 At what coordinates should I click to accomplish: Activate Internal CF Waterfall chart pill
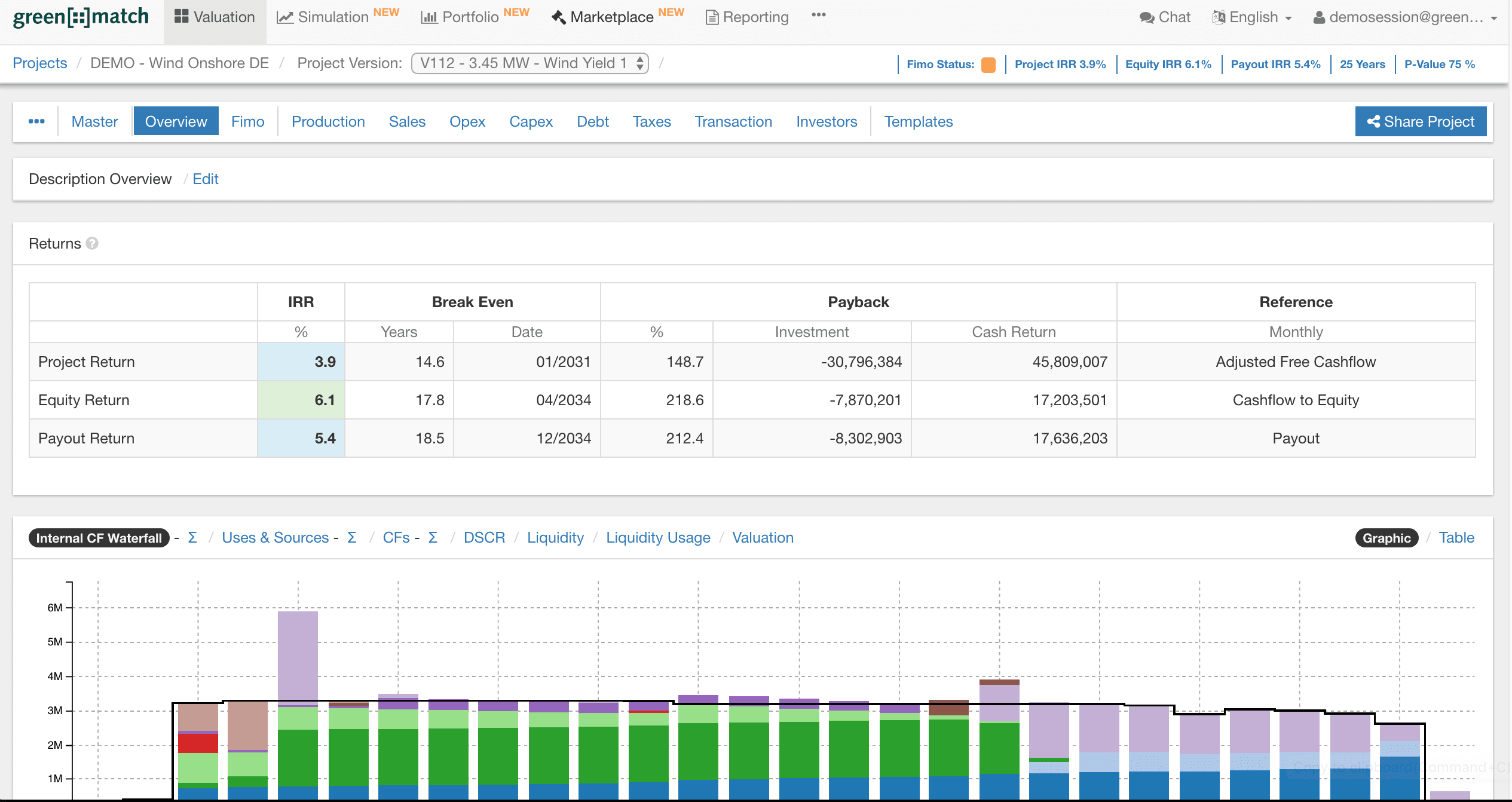pos(99,537)
